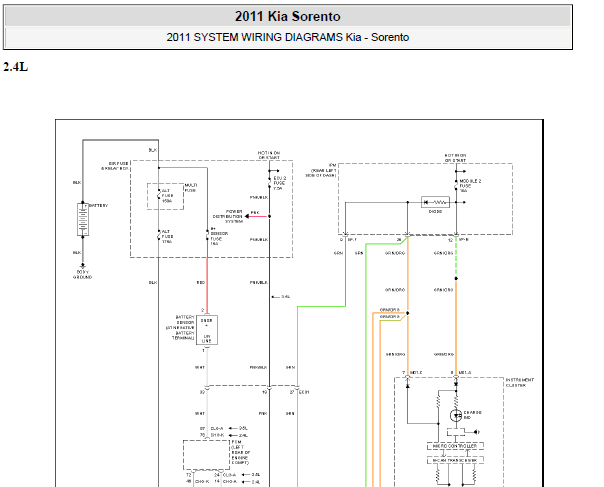
Task: Click the red wire above battery sensor
Action: tap(207, 285)
